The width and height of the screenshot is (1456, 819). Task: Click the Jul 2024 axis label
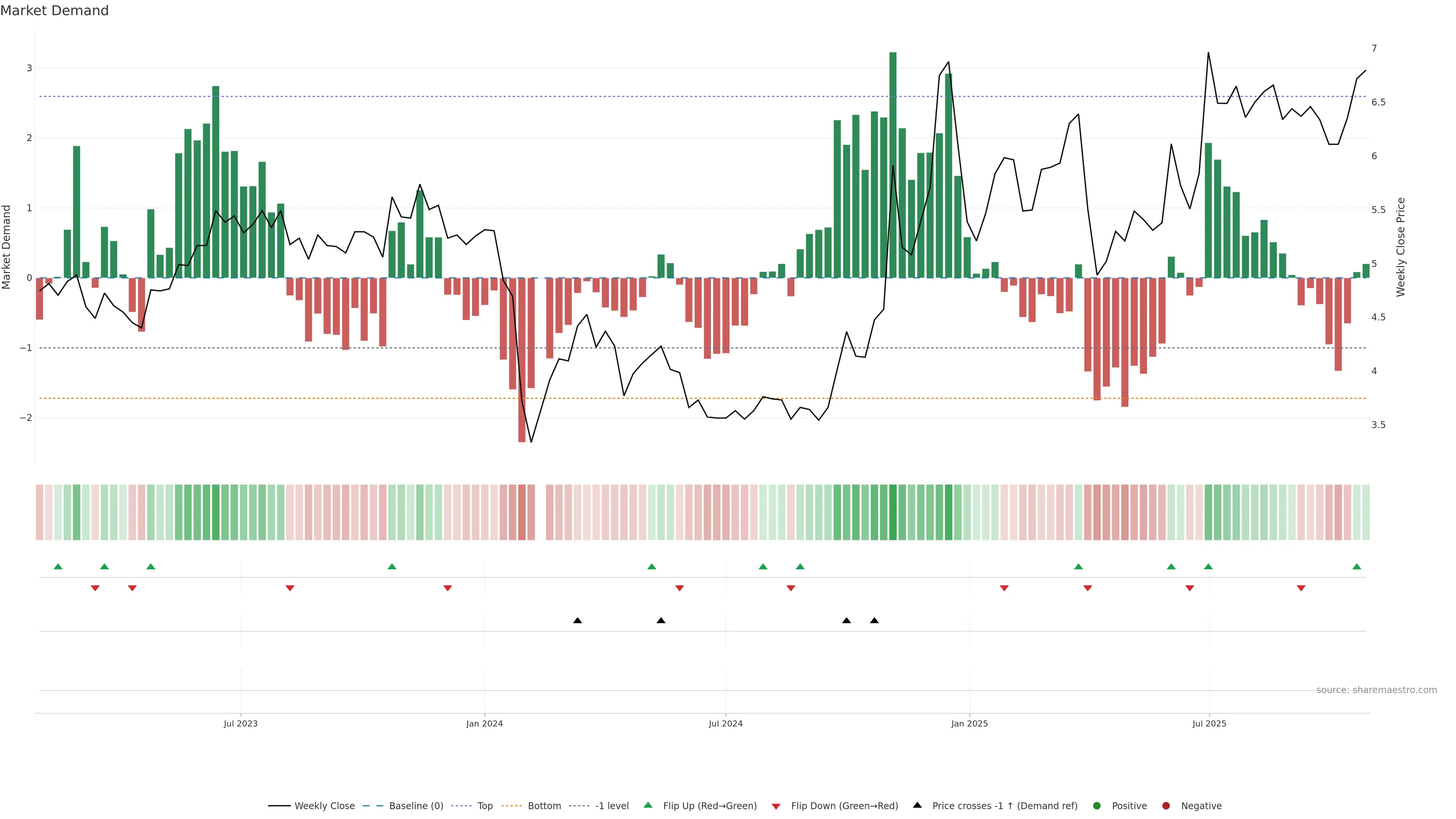725,724
